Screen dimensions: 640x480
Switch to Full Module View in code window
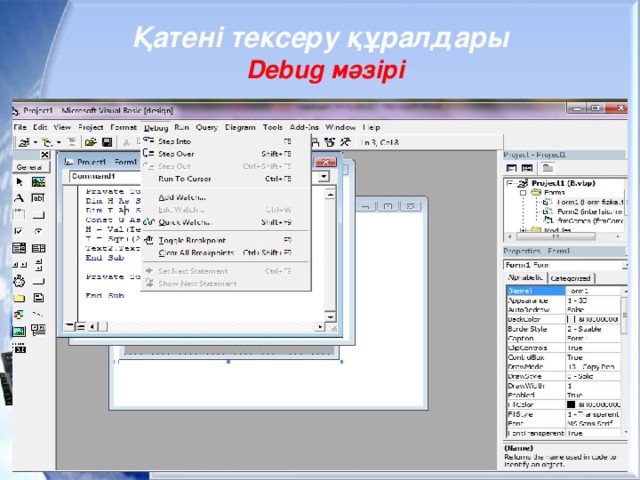(x=80, y=327)
